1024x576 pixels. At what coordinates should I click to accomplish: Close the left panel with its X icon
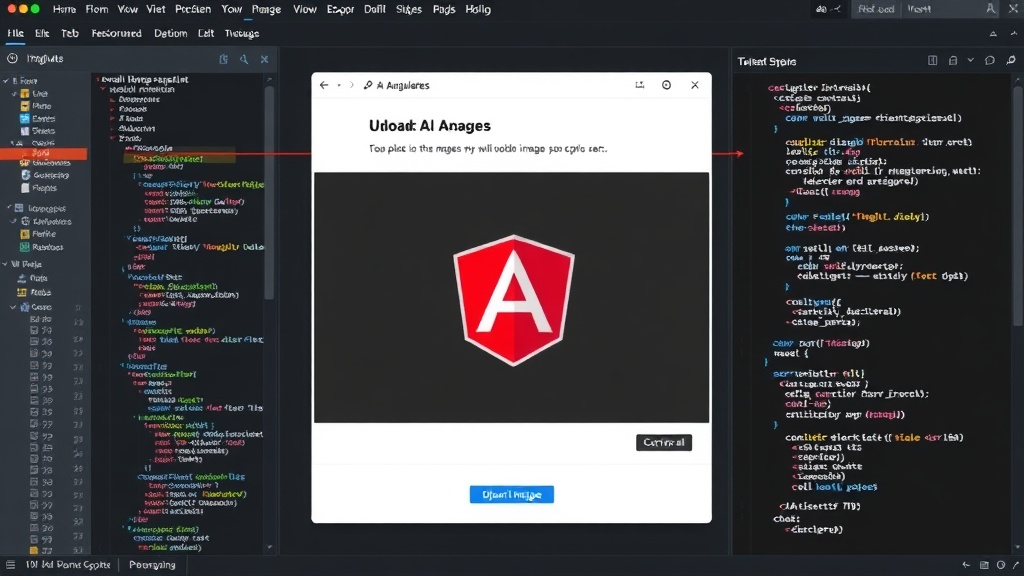click(x=264, y=59)
